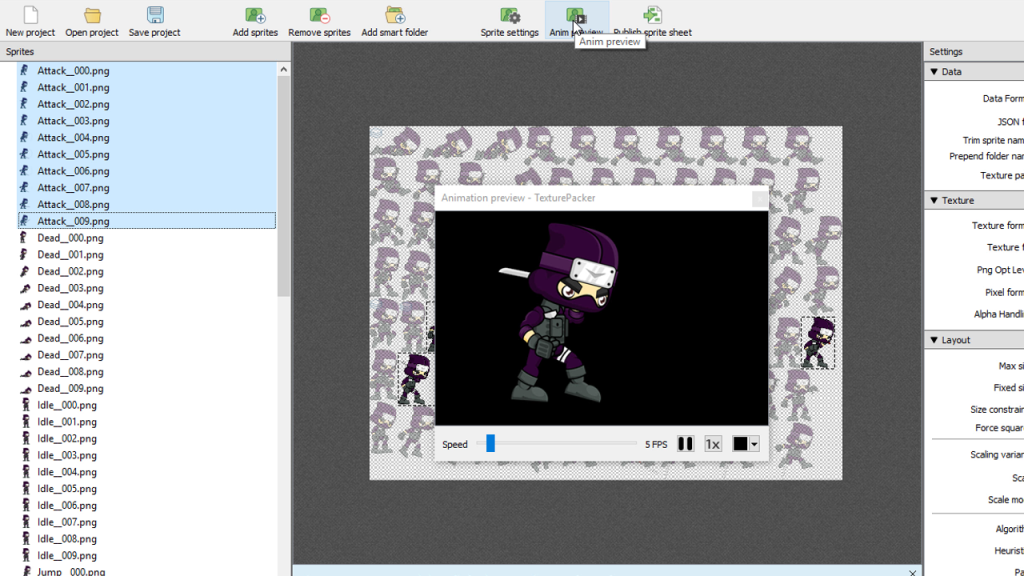Open the preview background color dropdown
The height and width of the screenshot is (576, 1024).
tap(754, 444)
